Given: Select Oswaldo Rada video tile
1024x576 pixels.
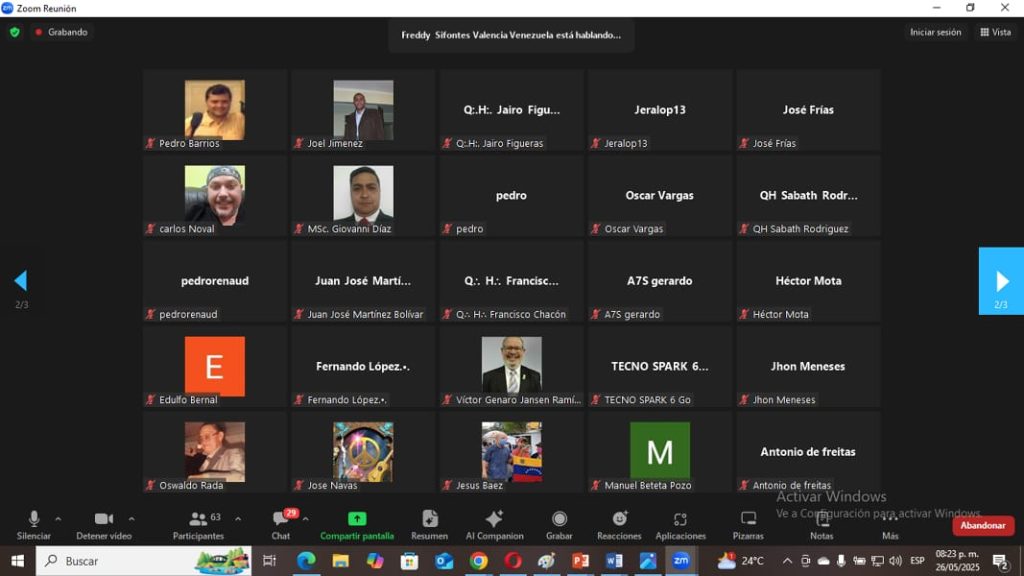Looking at the screenshot, I should coord(215,452).
